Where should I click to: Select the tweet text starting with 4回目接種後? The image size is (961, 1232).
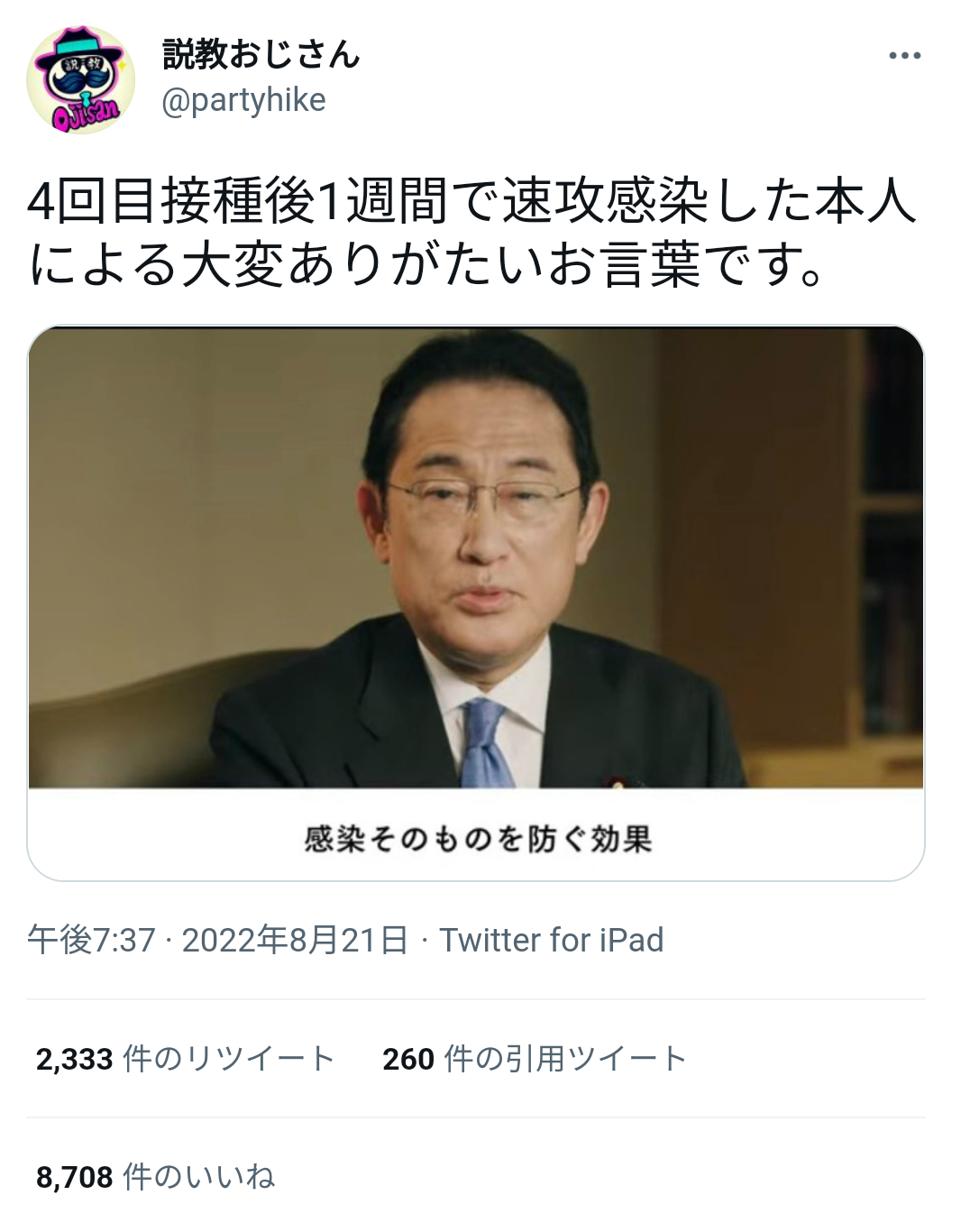471,233
